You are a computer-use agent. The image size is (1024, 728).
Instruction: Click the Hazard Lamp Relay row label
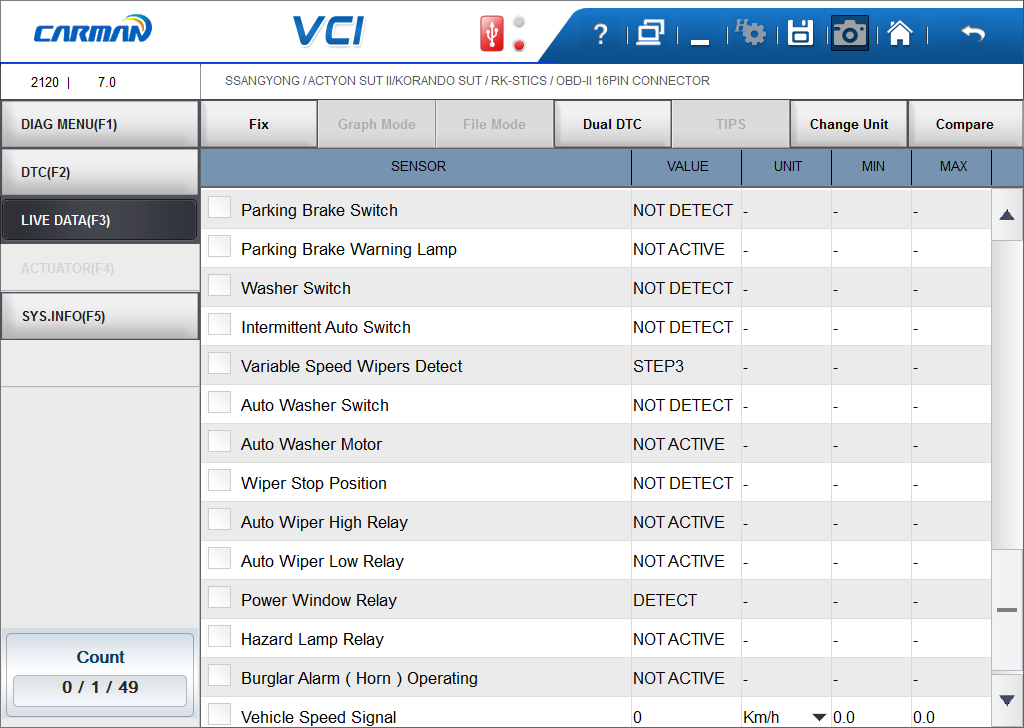[x=312, y=639]
